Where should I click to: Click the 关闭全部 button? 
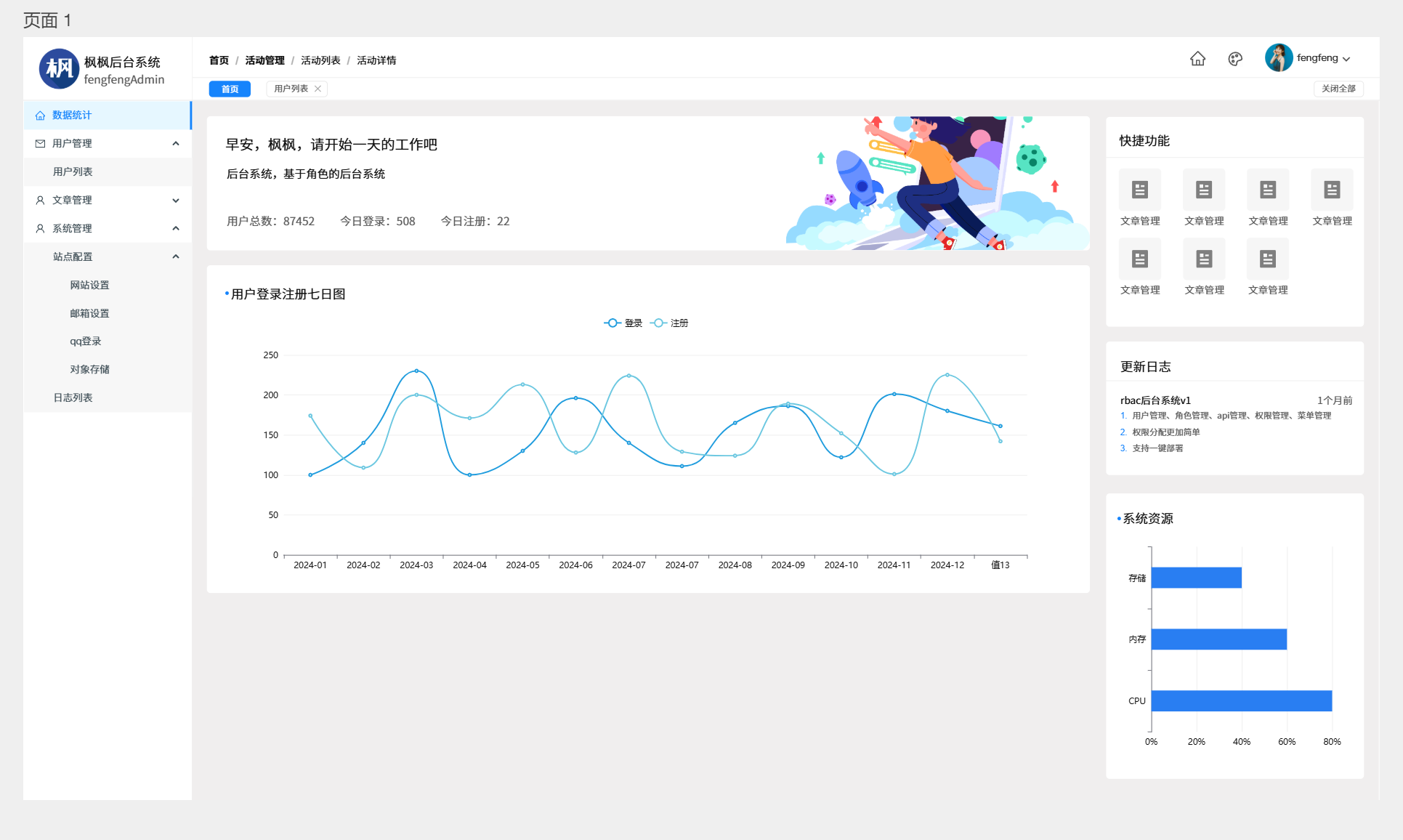point(1338,89)
